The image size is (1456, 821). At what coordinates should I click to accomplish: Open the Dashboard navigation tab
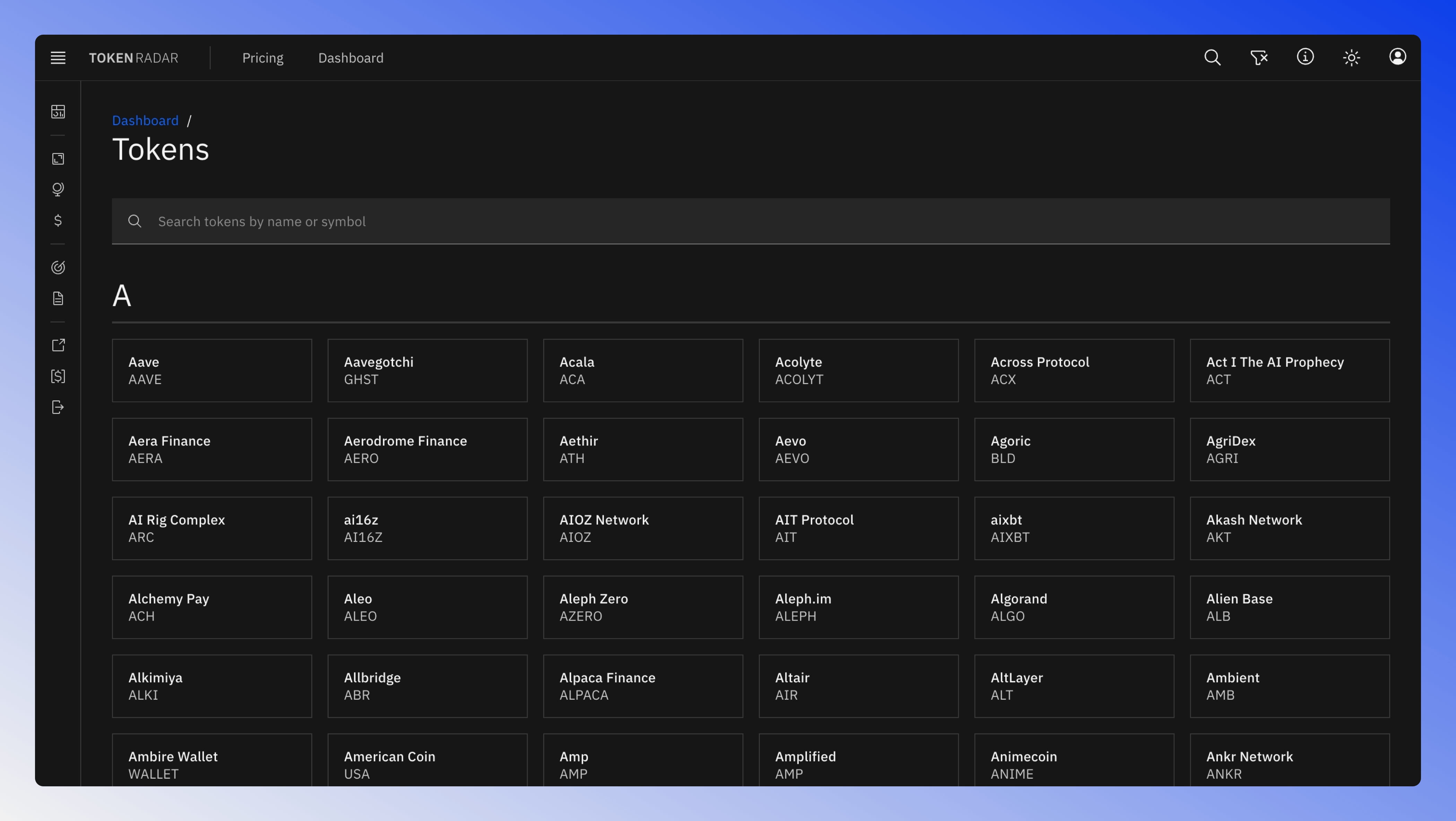pos(350,57)
